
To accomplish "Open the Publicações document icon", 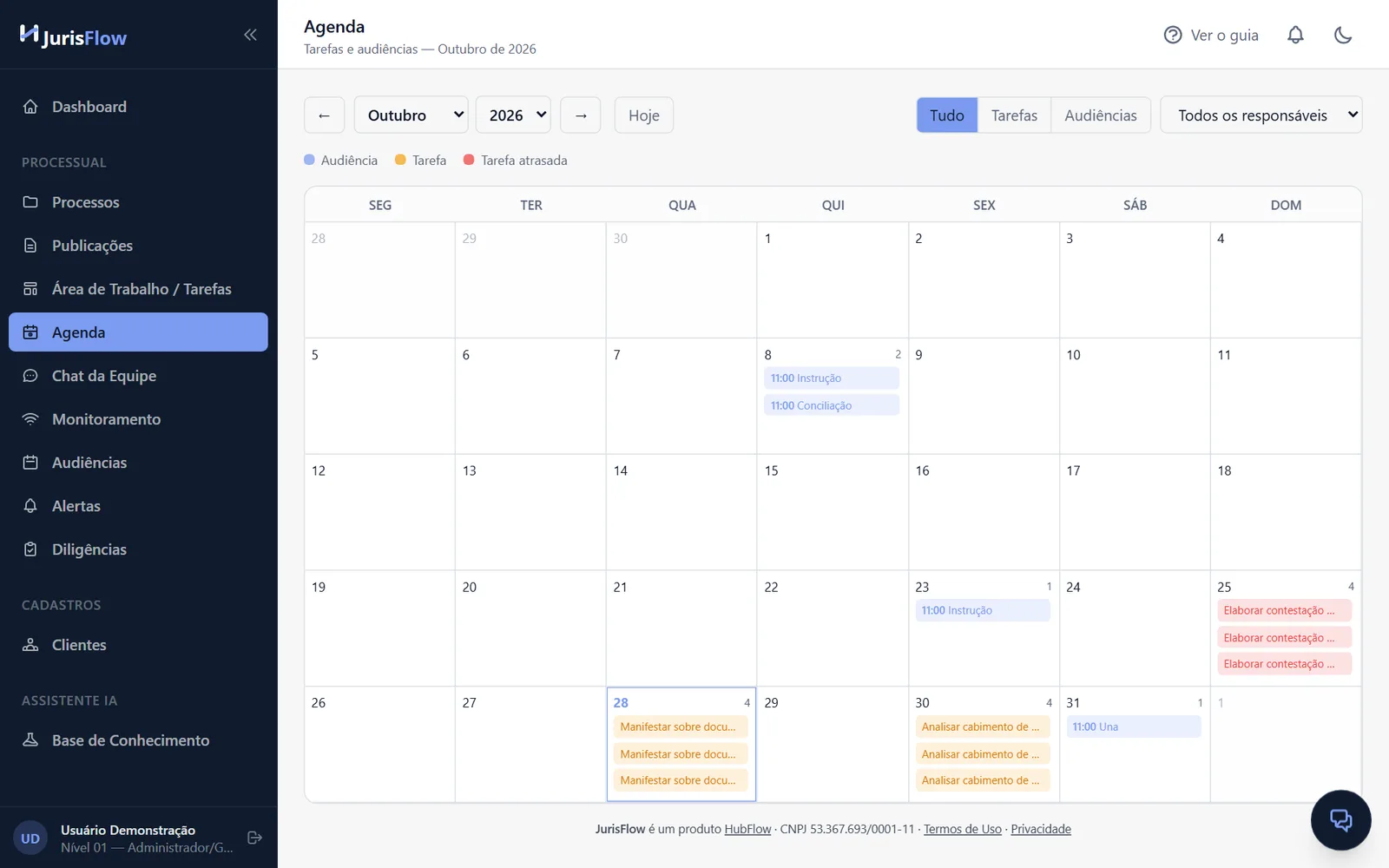I will (x=30, y=246).
